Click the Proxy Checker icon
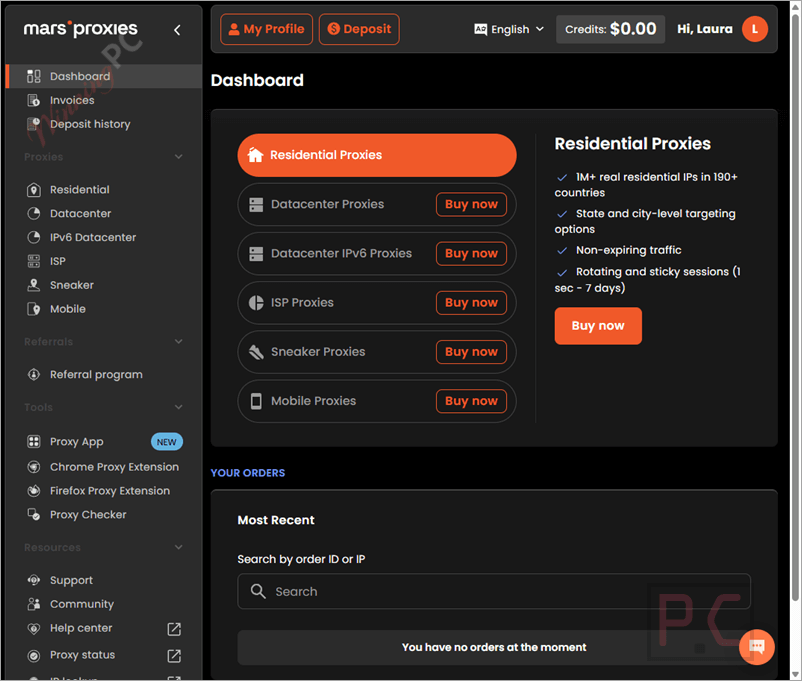 [x=34, y=515]
